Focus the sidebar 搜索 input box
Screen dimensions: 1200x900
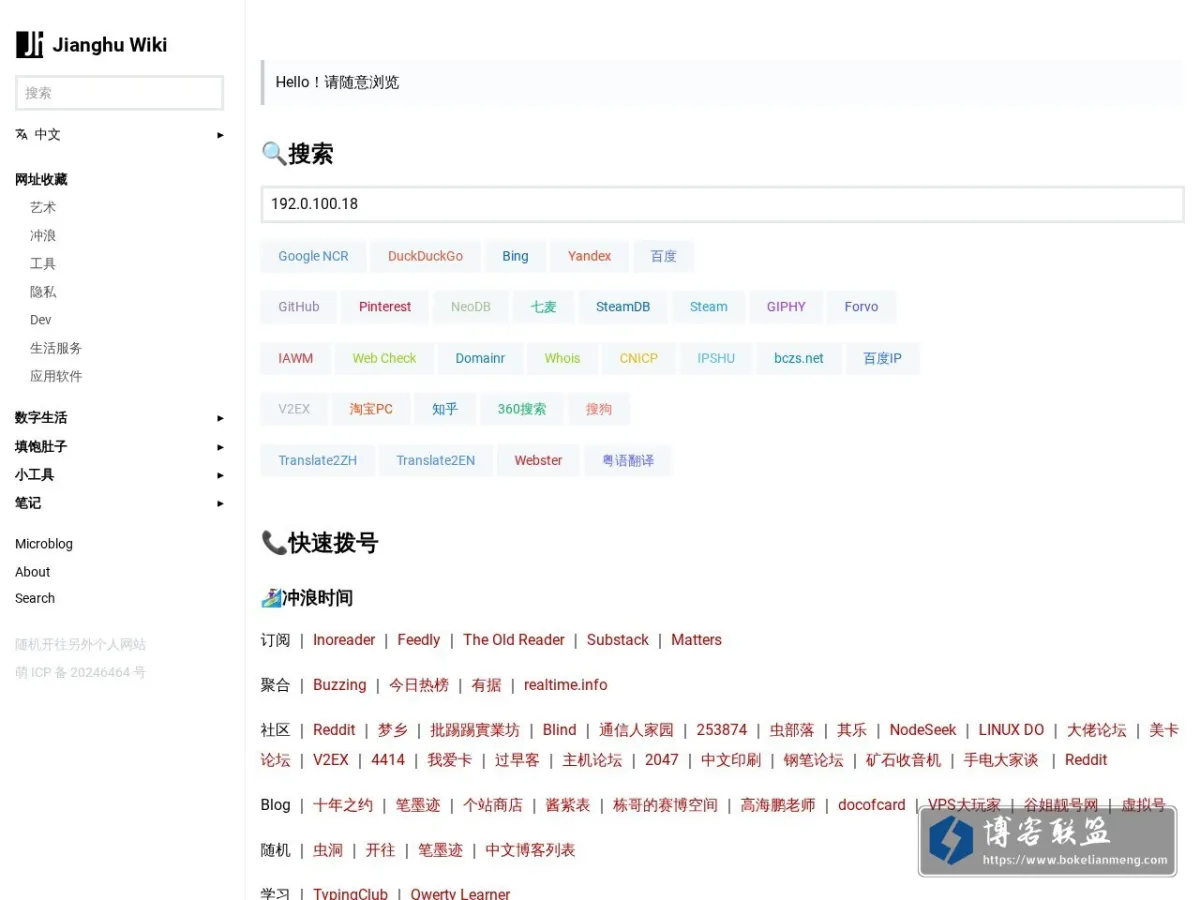tap(119, 93)
